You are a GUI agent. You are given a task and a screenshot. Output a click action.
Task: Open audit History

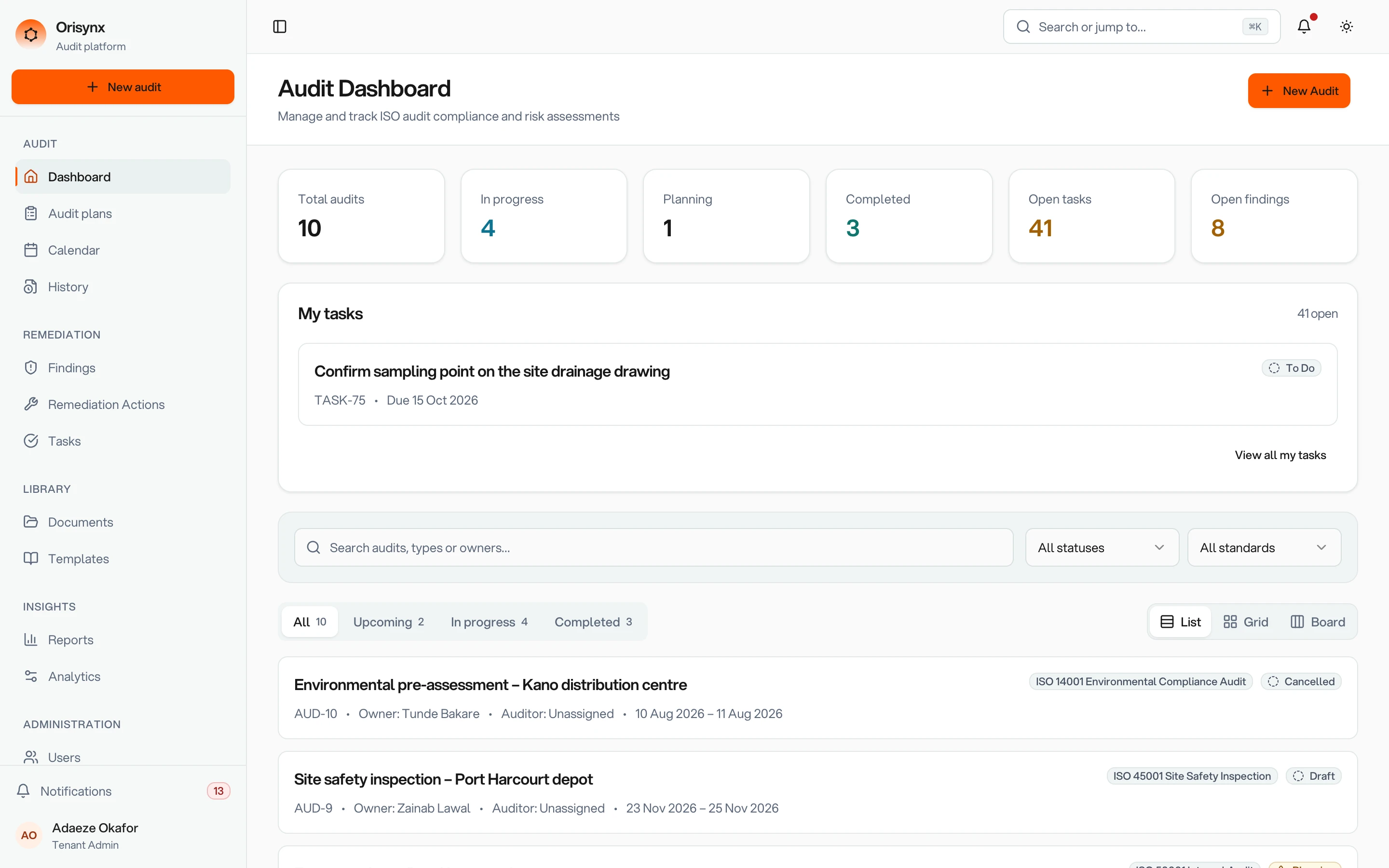pos(123,287)
